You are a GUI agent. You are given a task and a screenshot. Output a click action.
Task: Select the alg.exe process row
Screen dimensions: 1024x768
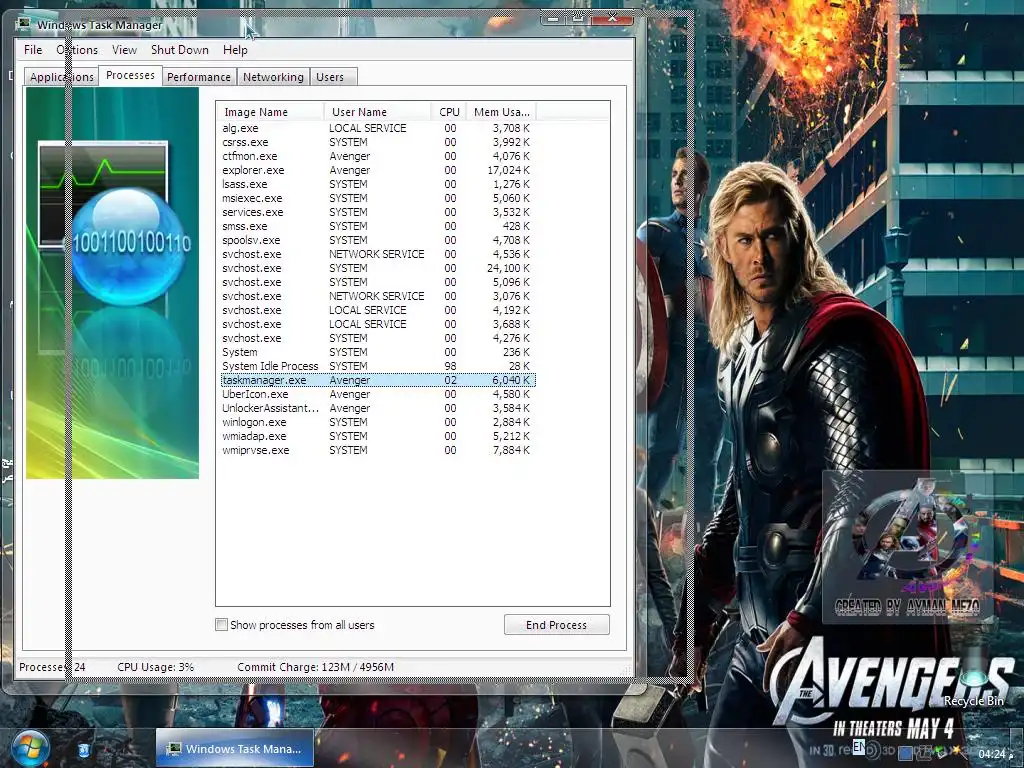point(377,128)
